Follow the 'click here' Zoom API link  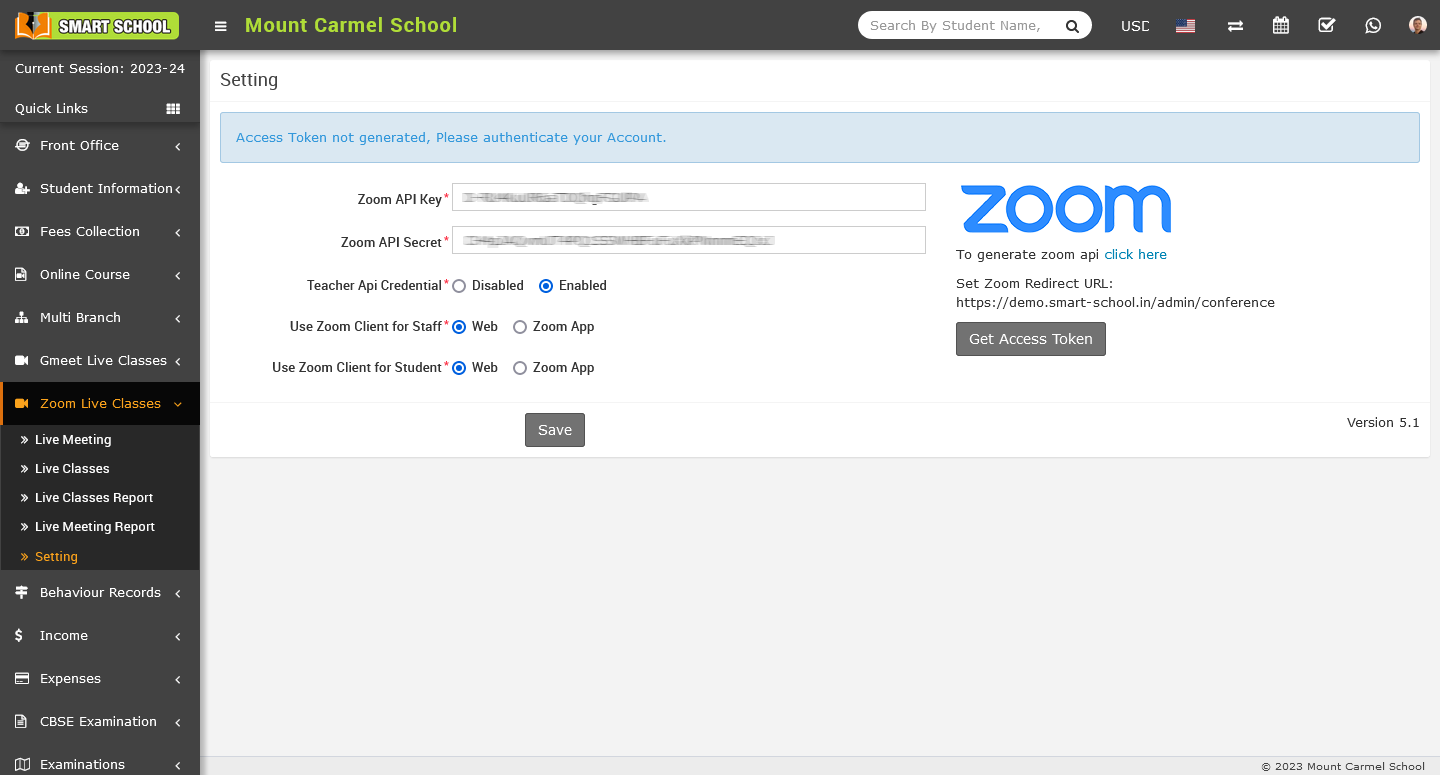[1135, 255]
